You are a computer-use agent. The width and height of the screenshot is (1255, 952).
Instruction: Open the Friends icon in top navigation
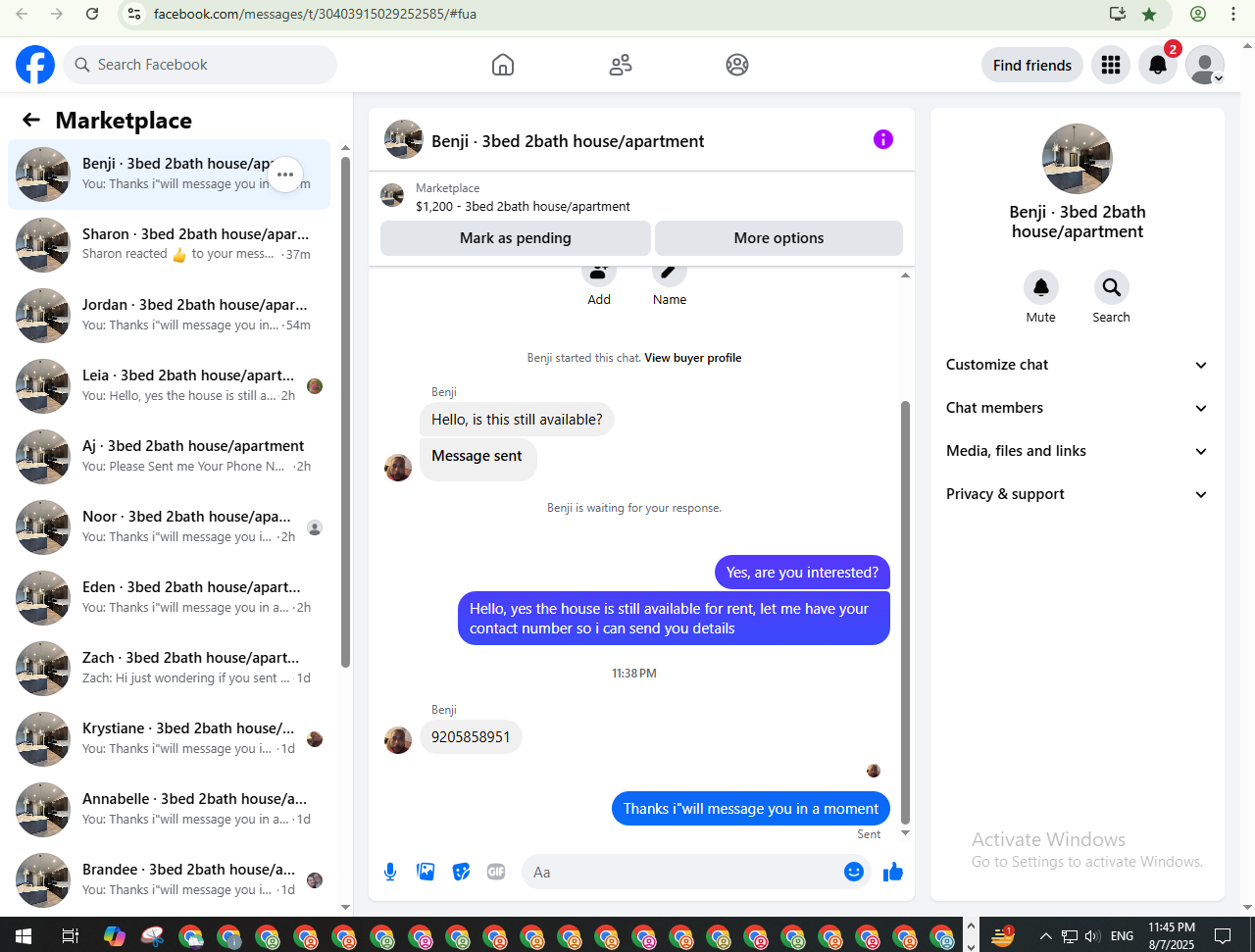pos(621,65)
